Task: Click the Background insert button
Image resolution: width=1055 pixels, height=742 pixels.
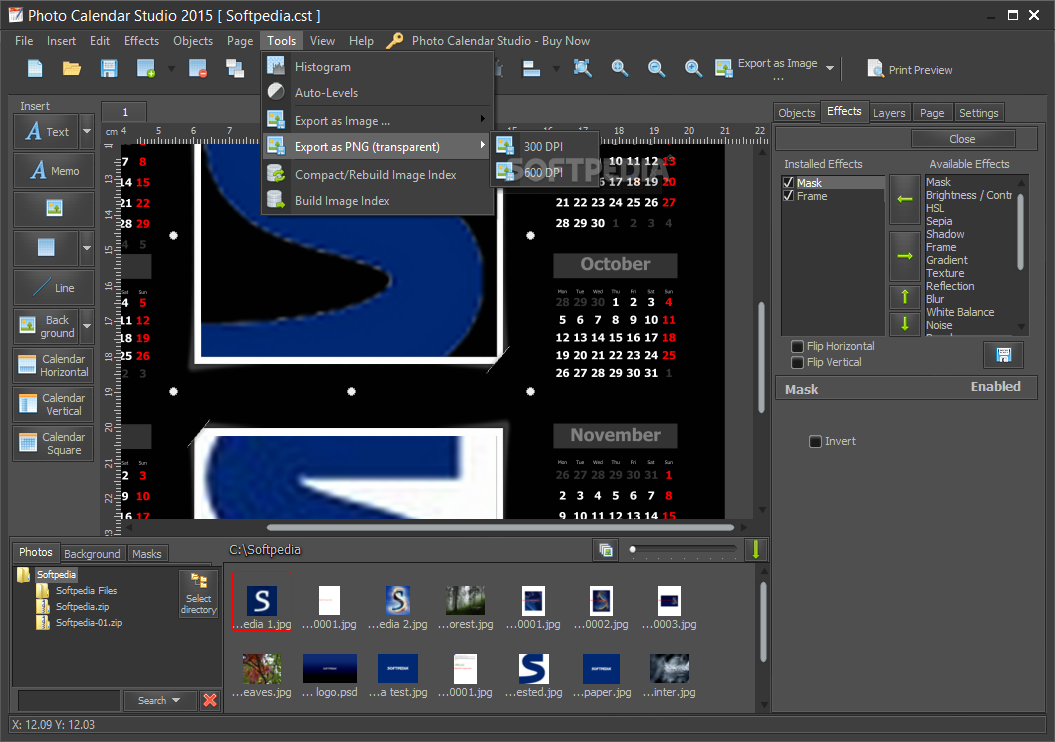Action: (46, 326)
